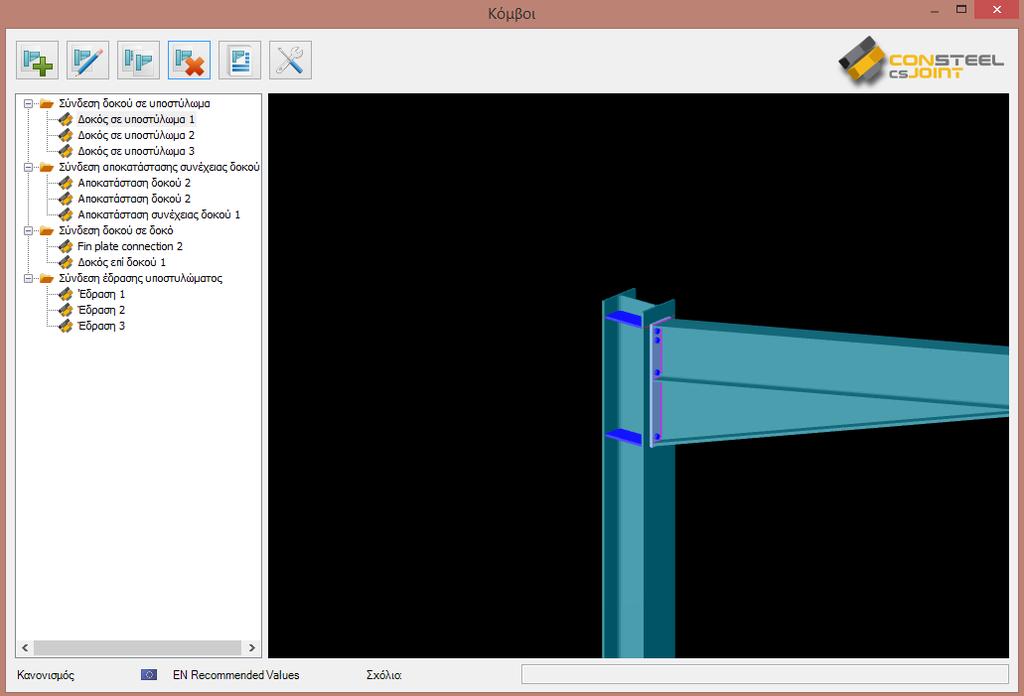This screenshot has height=696, width=1024.
Task: Click the edit joint pencil button
Action: (x=88, y=60)
